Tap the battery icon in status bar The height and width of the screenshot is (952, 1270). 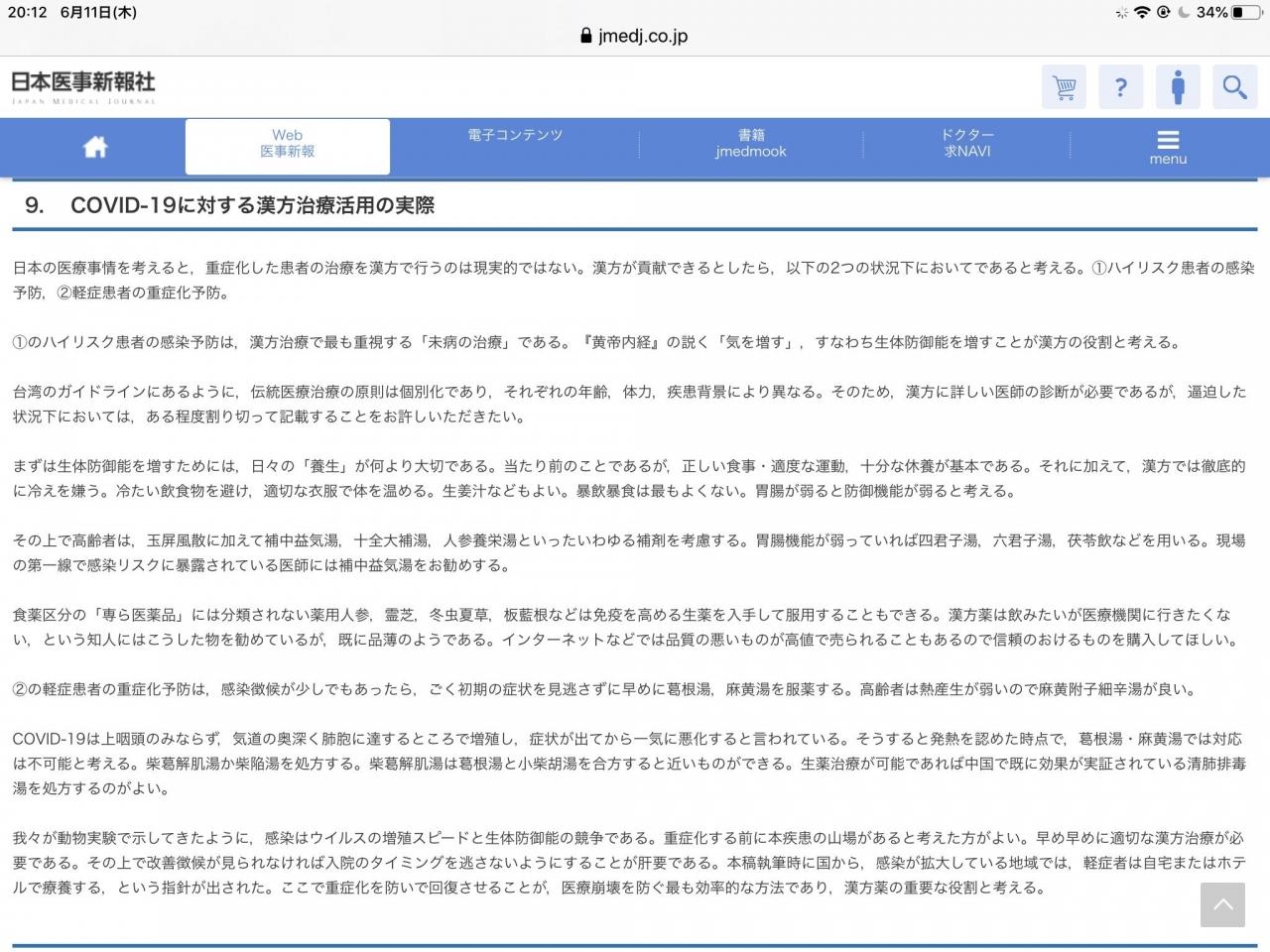[x=1247, y=13]
